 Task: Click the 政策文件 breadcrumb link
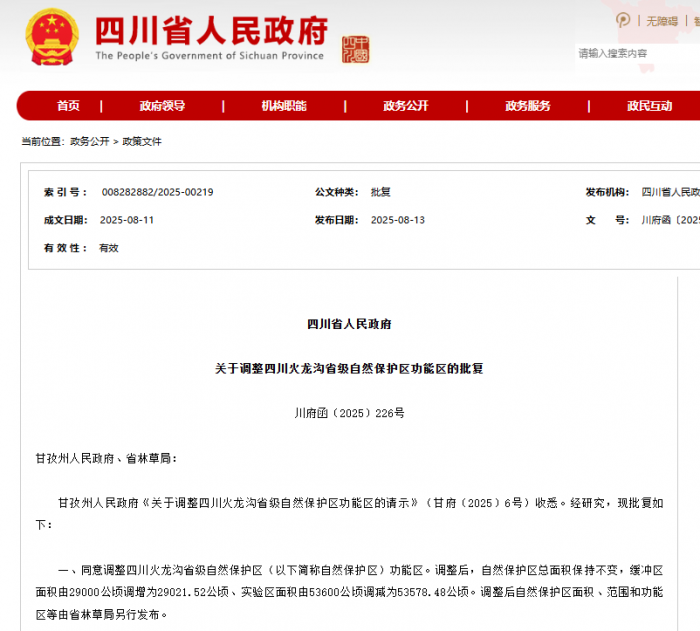point(142,142)
